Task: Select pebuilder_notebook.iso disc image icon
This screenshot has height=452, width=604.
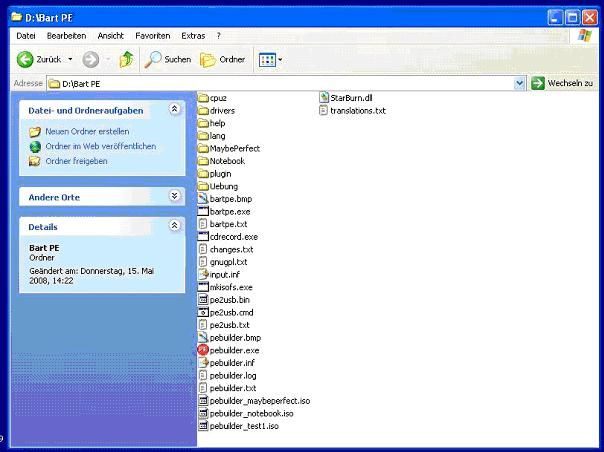Action: (203, 413)
